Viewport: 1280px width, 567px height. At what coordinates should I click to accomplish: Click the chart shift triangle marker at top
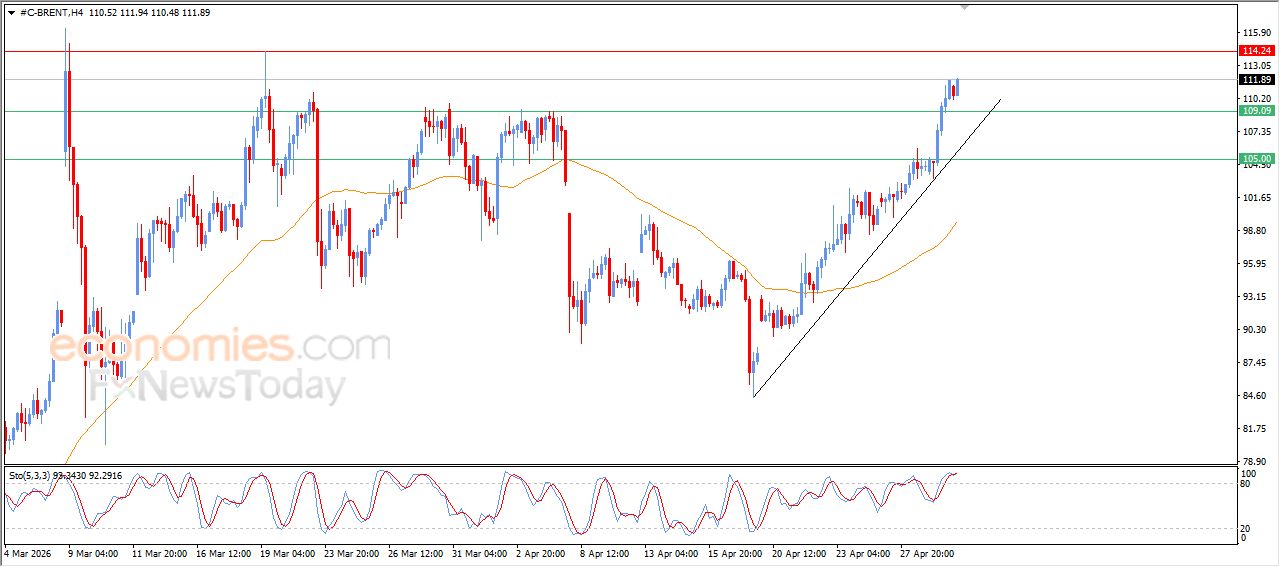pyautogui.click(x=964, y=7)
